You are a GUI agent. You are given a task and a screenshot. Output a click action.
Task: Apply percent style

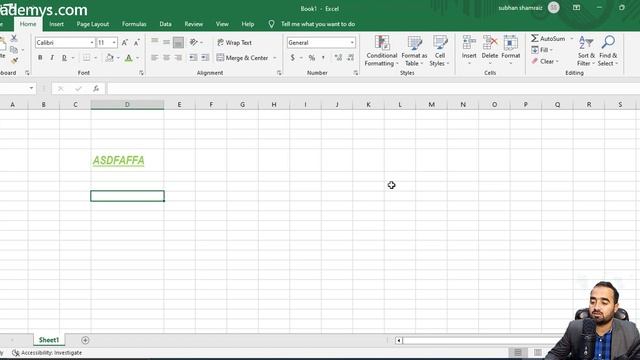312,58
